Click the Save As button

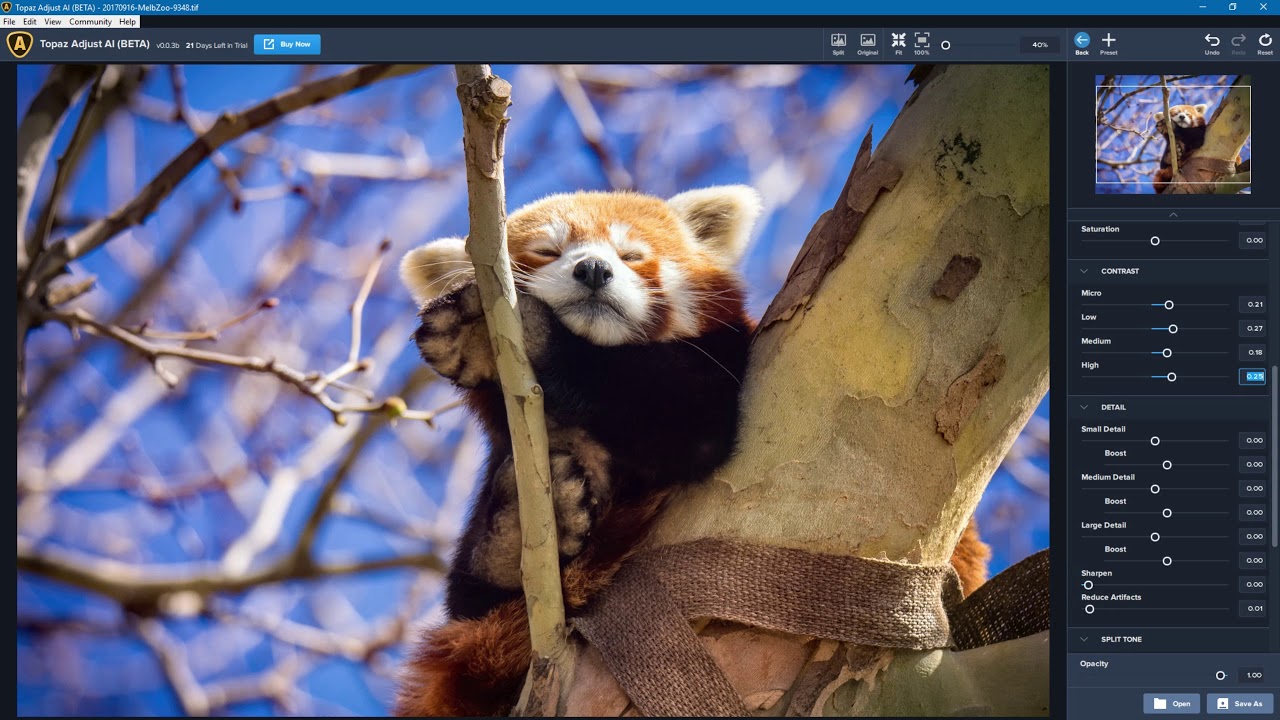[1240, 703]
